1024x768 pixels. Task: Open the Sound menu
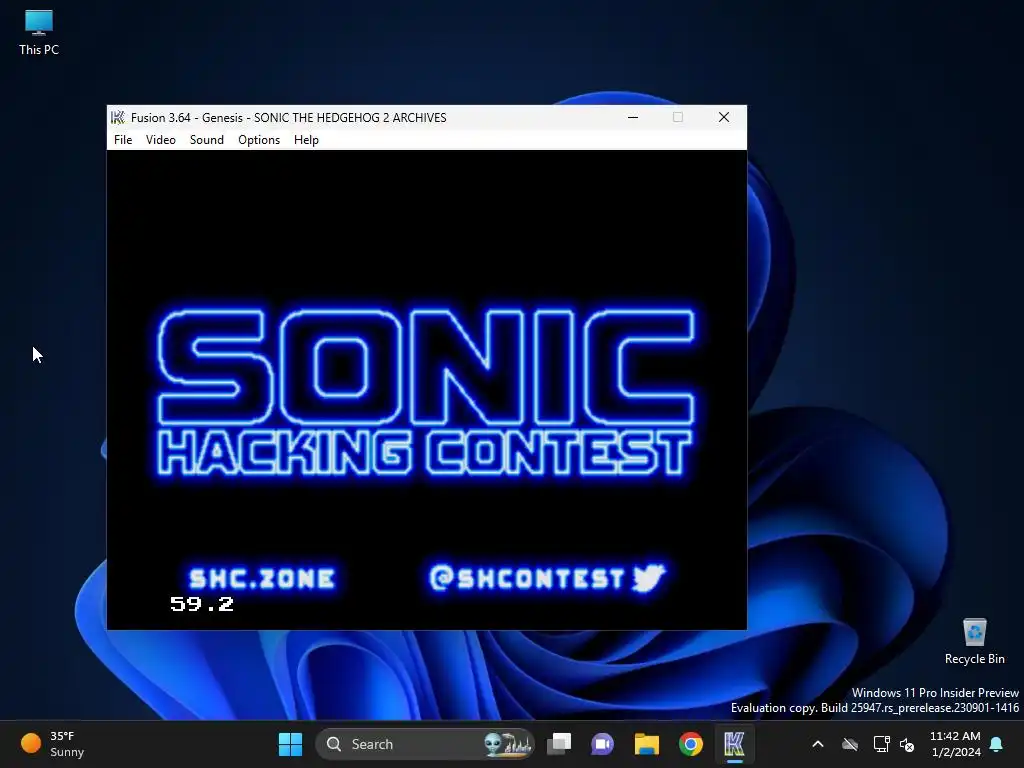(206, 140)
